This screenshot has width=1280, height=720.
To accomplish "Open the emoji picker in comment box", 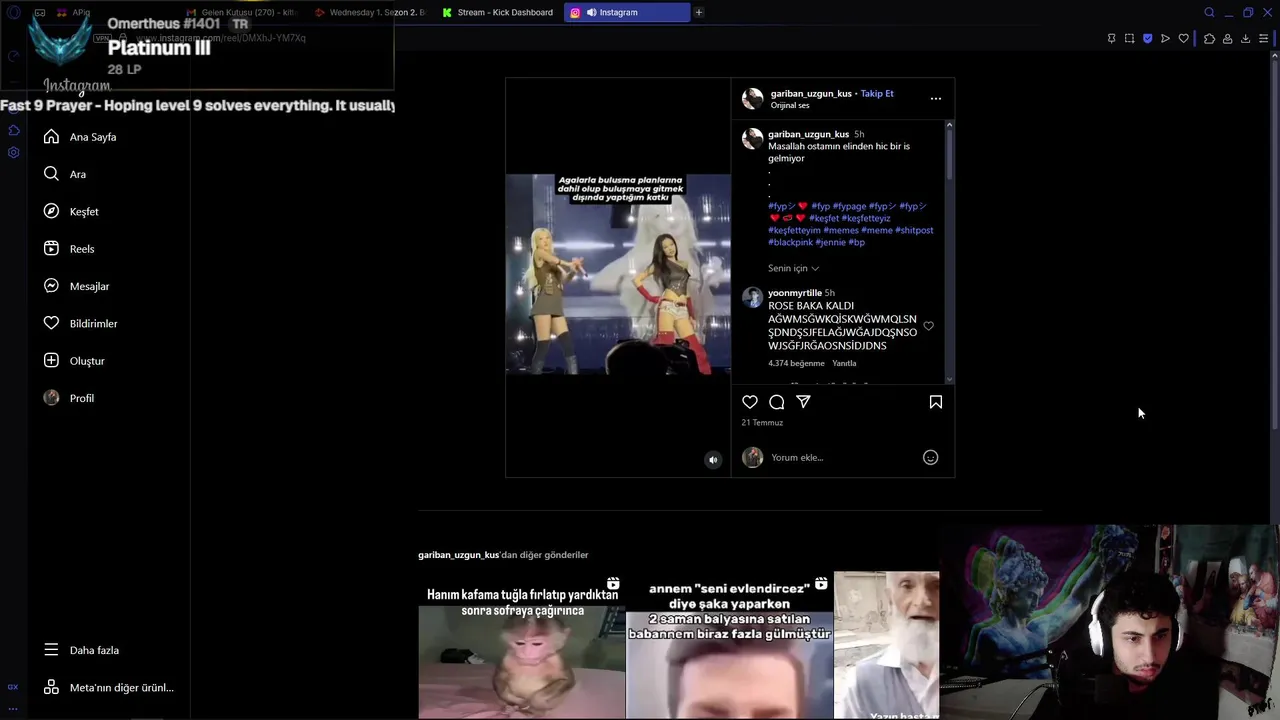I will click(x=930, y=458).
